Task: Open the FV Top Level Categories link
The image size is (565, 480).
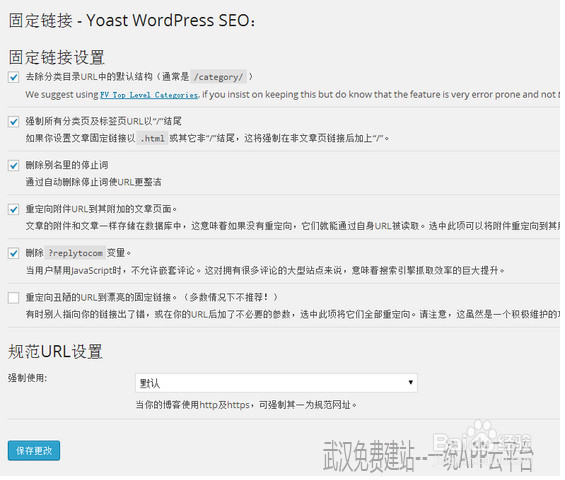Action: (x=149, y=95)
